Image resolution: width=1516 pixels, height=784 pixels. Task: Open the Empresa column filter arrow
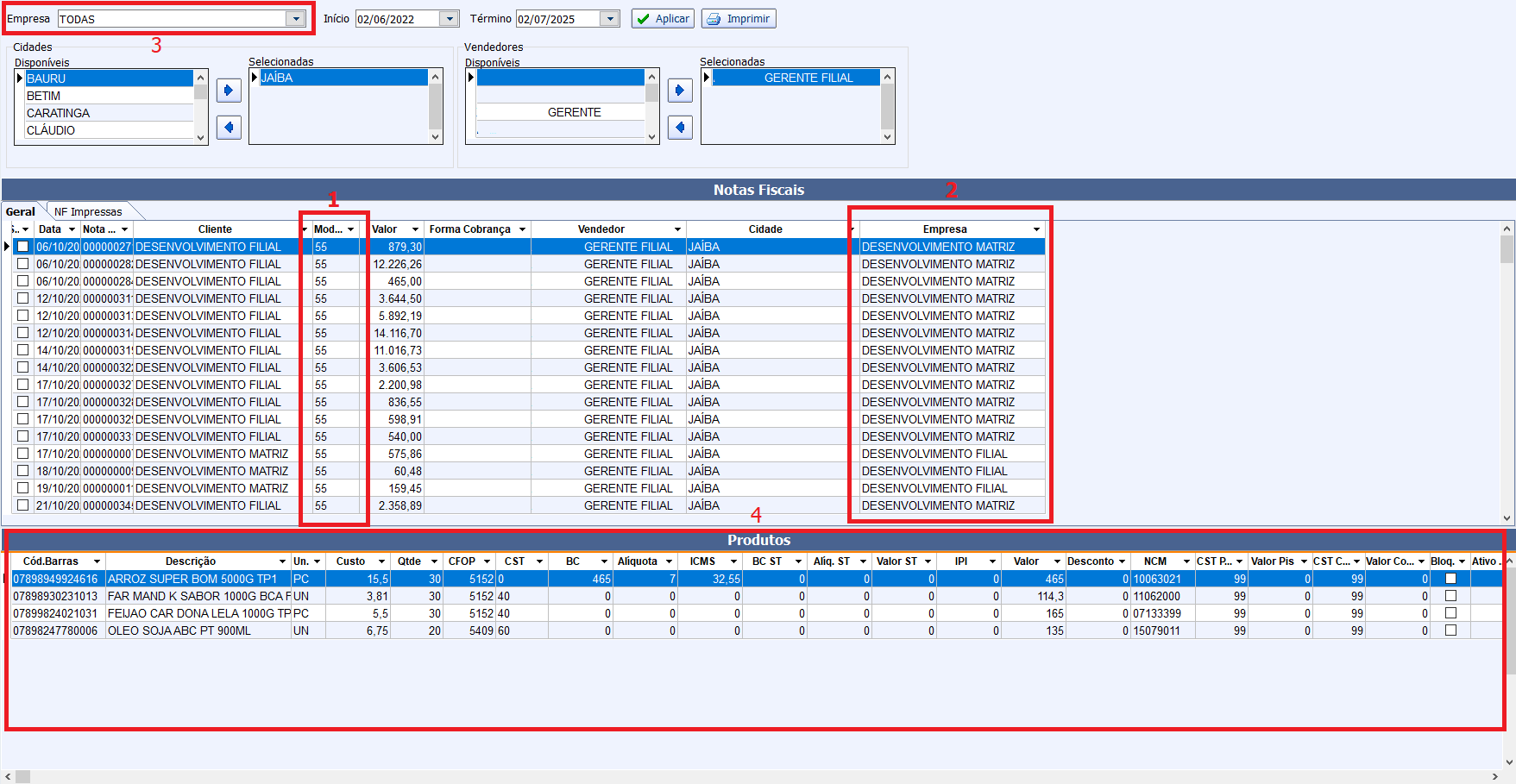click(x=1036, y=229)
